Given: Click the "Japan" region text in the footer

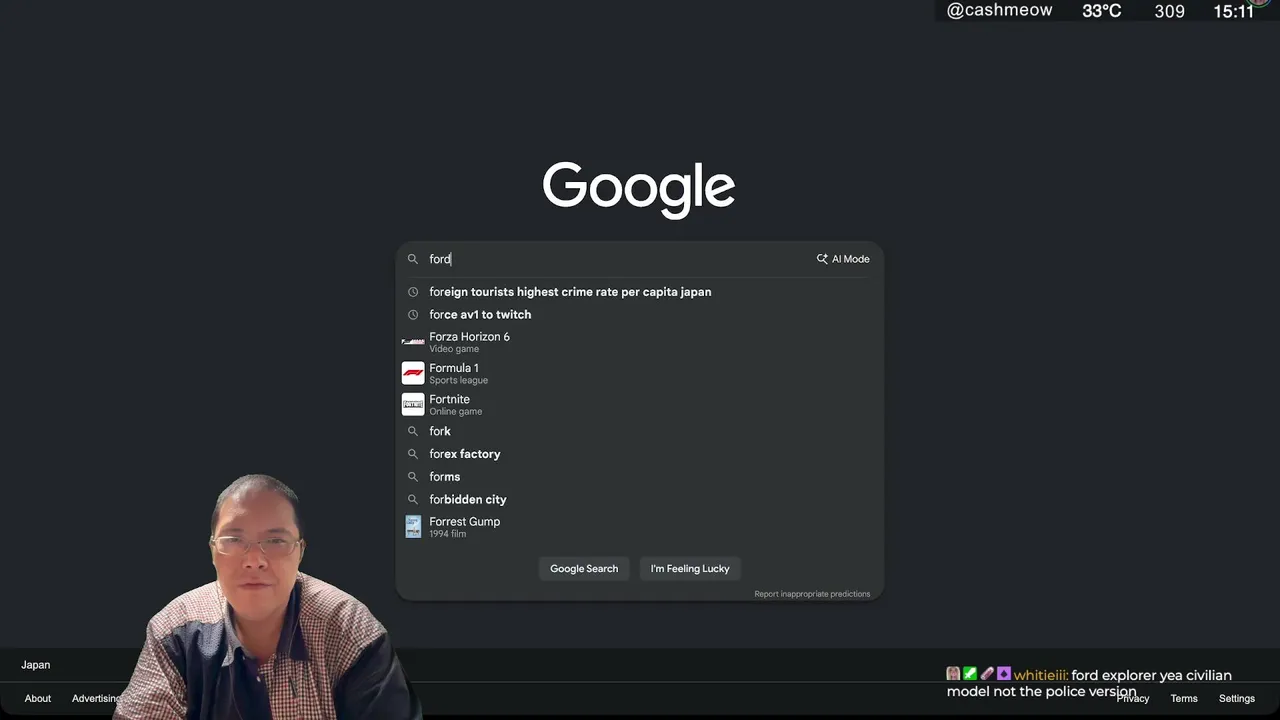Looking at the screenshot, I should tap(36, 665).
